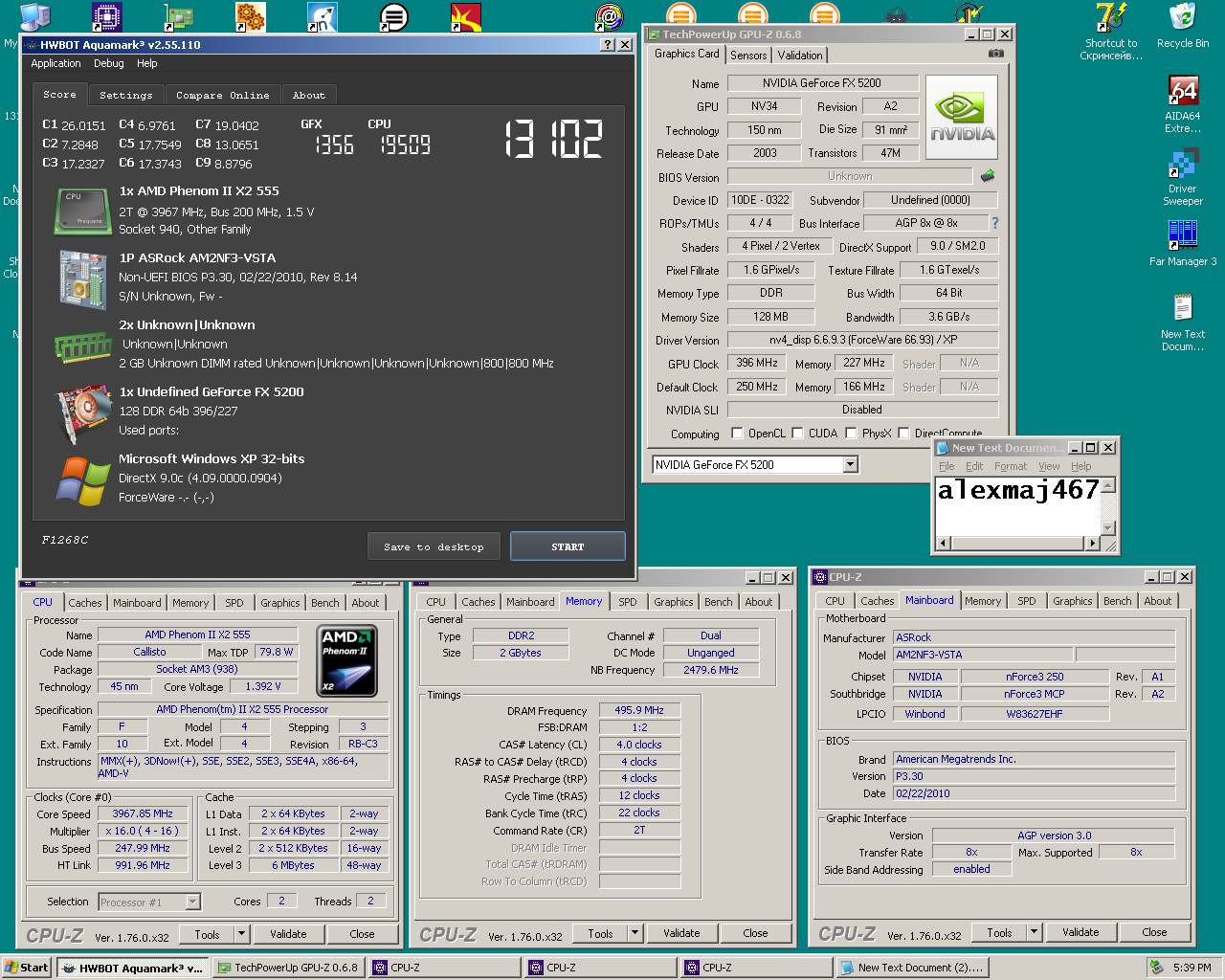Expand Tools arrow in CPU-Z Mainboard window

[1034, 932]
